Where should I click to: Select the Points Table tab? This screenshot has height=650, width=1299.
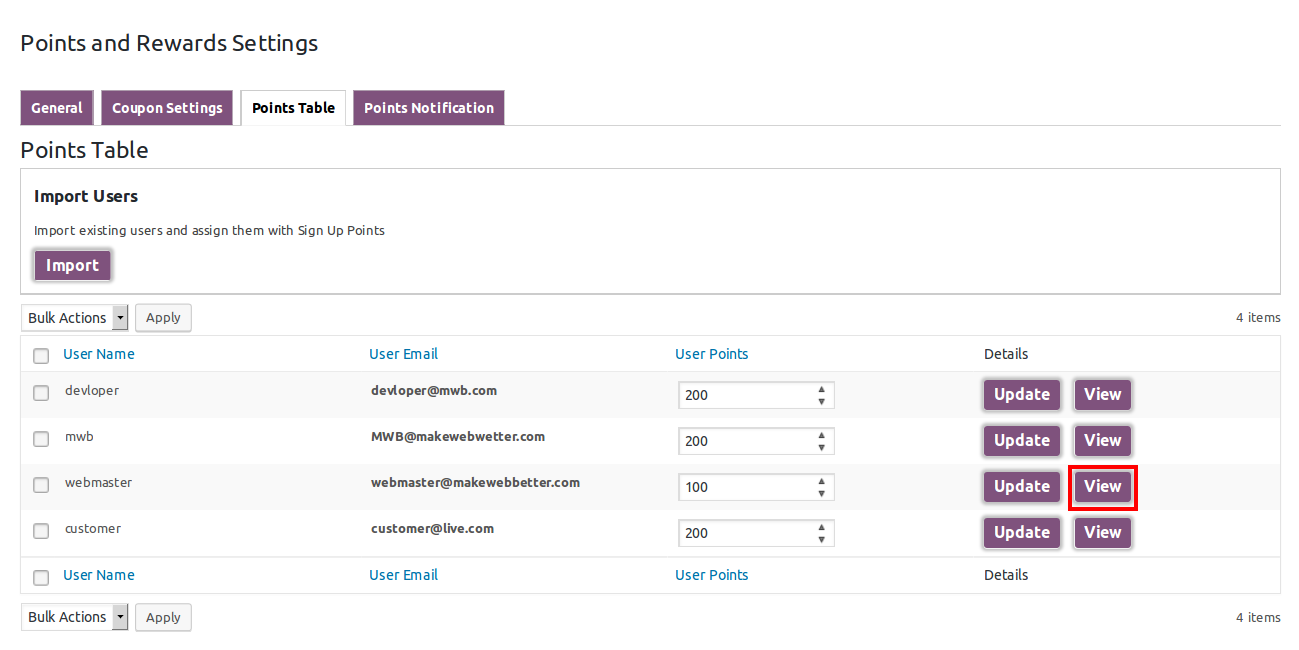point(292,107)
